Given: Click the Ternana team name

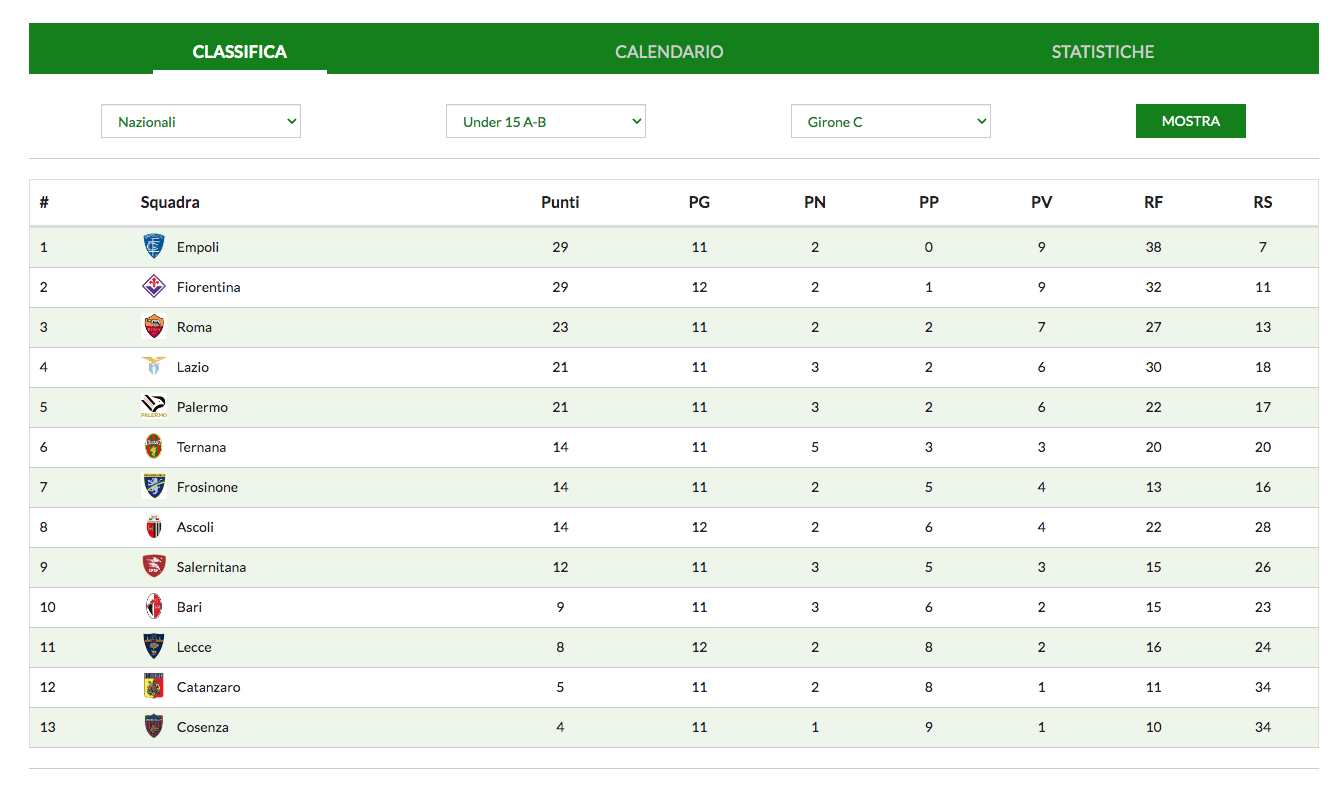Looking at the screenshot, I should point(201,447).
